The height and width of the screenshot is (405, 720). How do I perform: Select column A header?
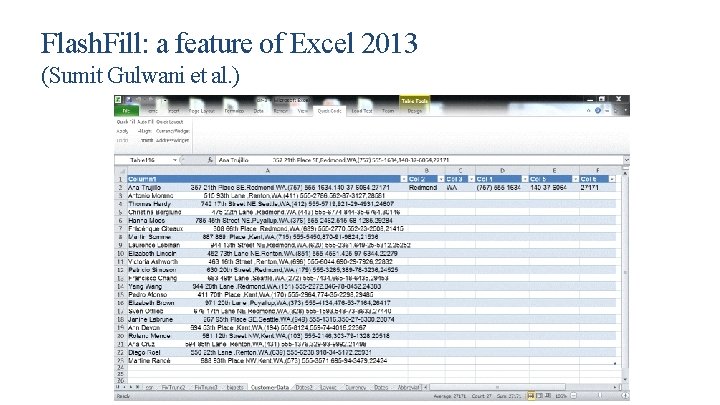[x=267, y=171]
